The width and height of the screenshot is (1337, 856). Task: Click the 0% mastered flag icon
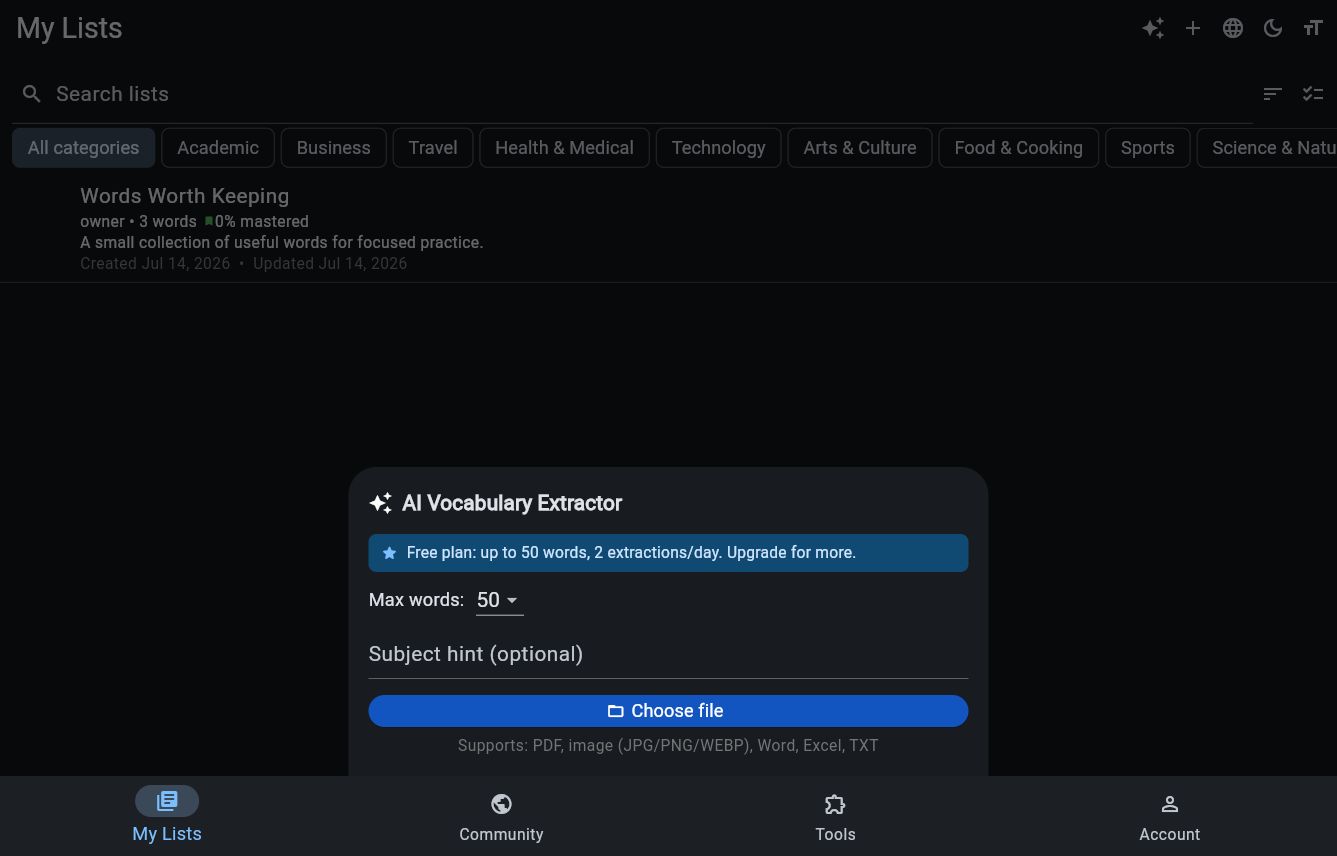pyautogui.click(x=208, y=222)
